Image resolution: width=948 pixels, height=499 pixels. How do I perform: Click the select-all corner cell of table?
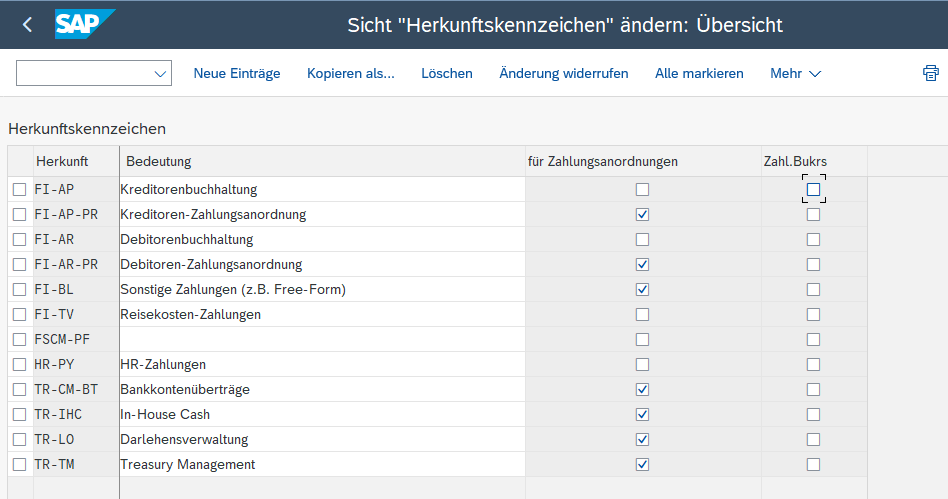(20, 161)
